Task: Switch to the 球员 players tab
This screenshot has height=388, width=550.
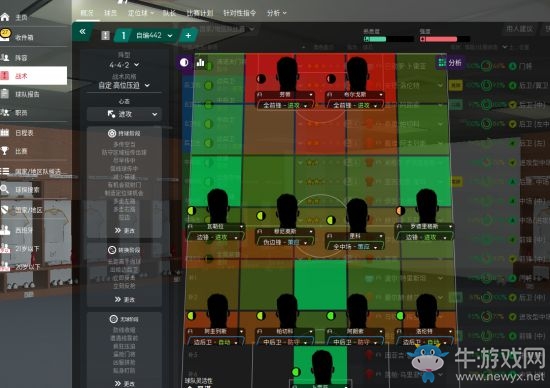Action: coord(110,13)
